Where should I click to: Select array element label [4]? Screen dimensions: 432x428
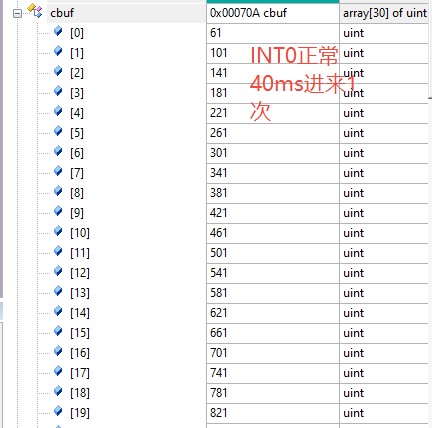click(77, 113)
